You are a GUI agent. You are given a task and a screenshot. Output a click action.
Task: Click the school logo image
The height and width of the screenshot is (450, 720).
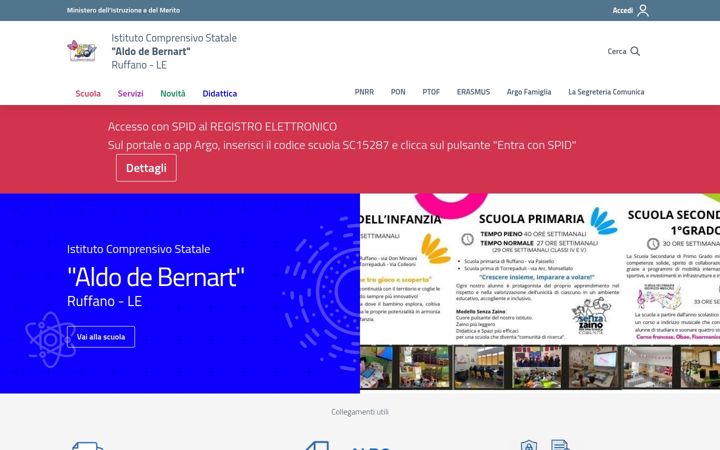82,51
